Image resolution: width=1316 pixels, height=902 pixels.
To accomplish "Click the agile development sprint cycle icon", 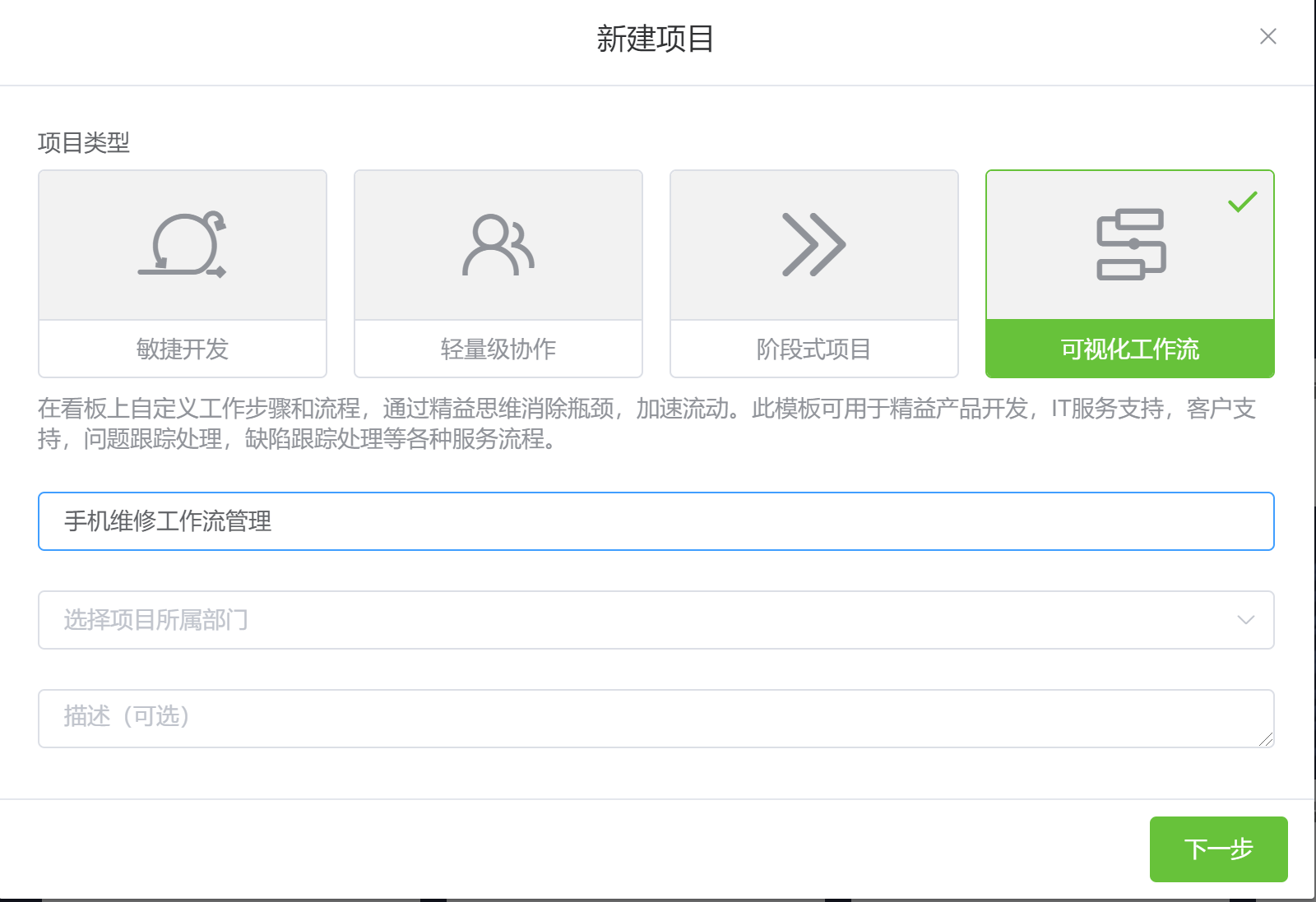I will pyautogui.click(x=182, y=244).
